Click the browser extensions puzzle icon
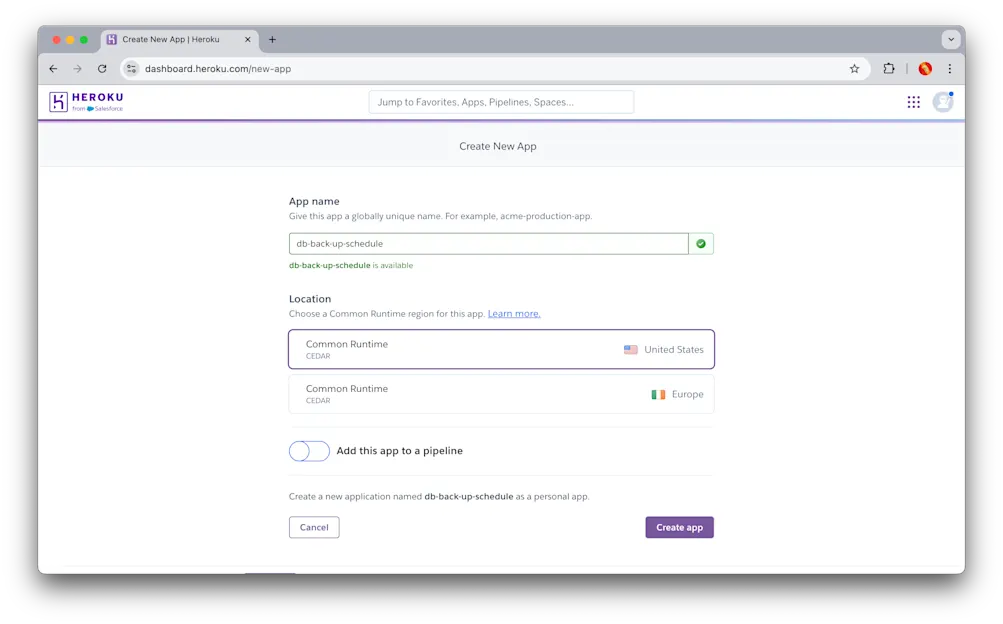 (888, 69)
